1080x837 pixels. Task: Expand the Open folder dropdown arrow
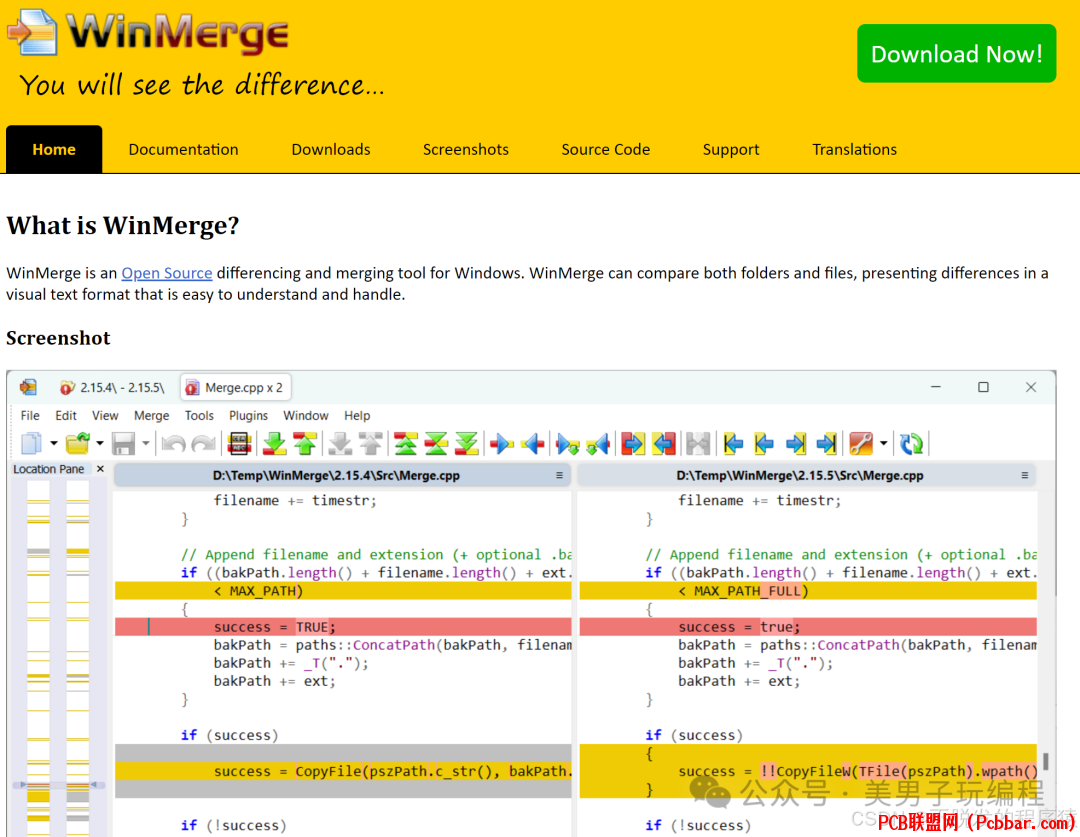[x=100, y=444]
